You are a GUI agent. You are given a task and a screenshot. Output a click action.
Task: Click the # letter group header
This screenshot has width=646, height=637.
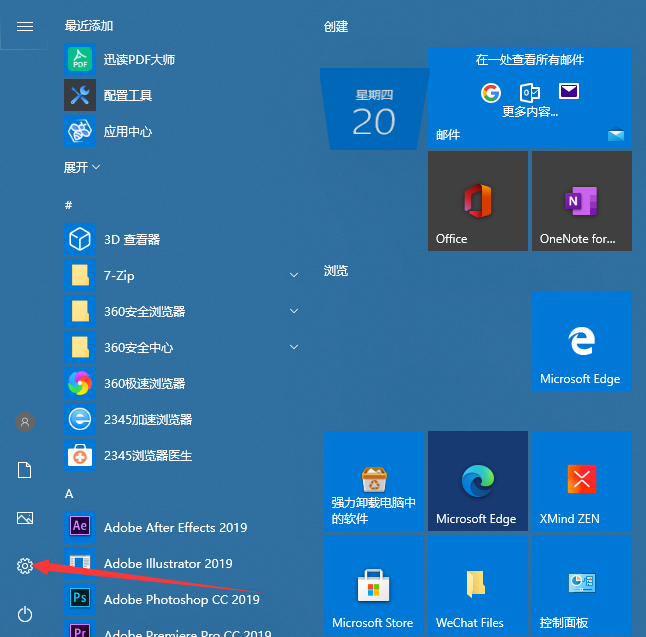pyautogui.click(x=69, y=204)
